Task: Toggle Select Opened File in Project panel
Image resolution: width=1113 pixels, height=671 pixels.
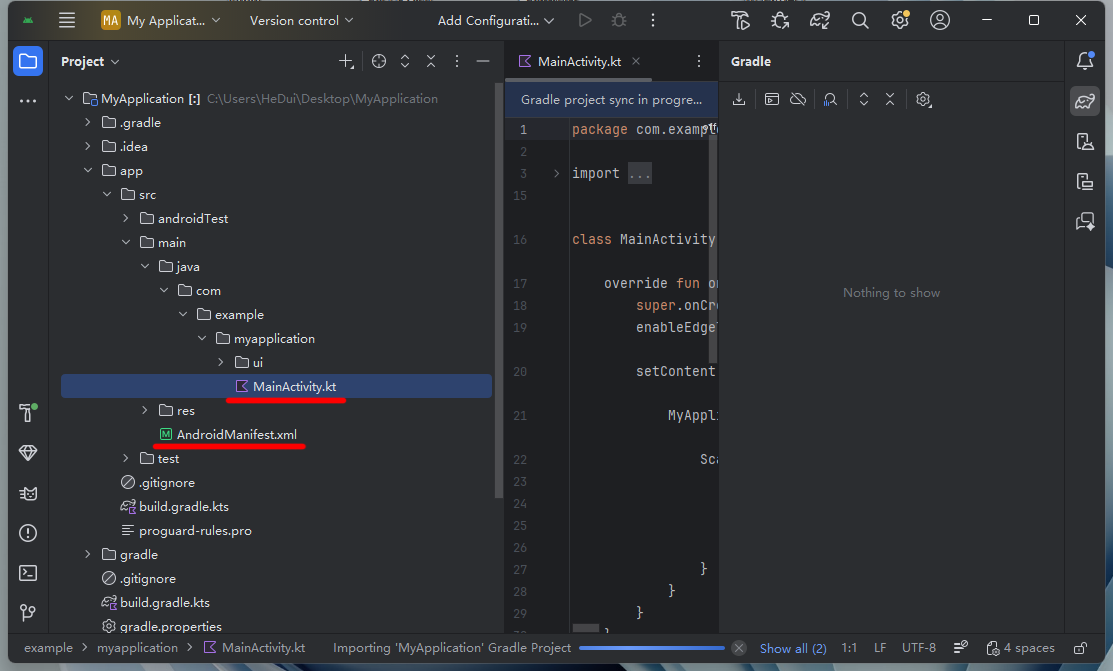Action: 378,60
